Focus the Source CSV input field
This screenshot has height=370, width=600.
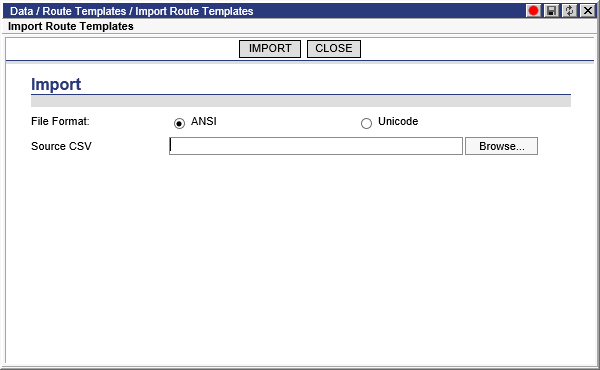(x=316, y=146)
